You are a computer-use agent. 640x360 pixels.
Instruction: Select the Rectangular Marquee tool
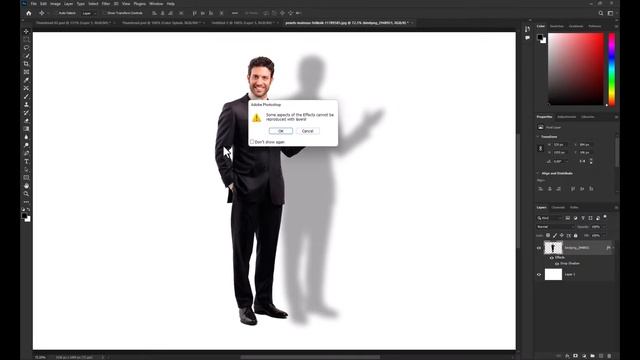click(27, 40)
